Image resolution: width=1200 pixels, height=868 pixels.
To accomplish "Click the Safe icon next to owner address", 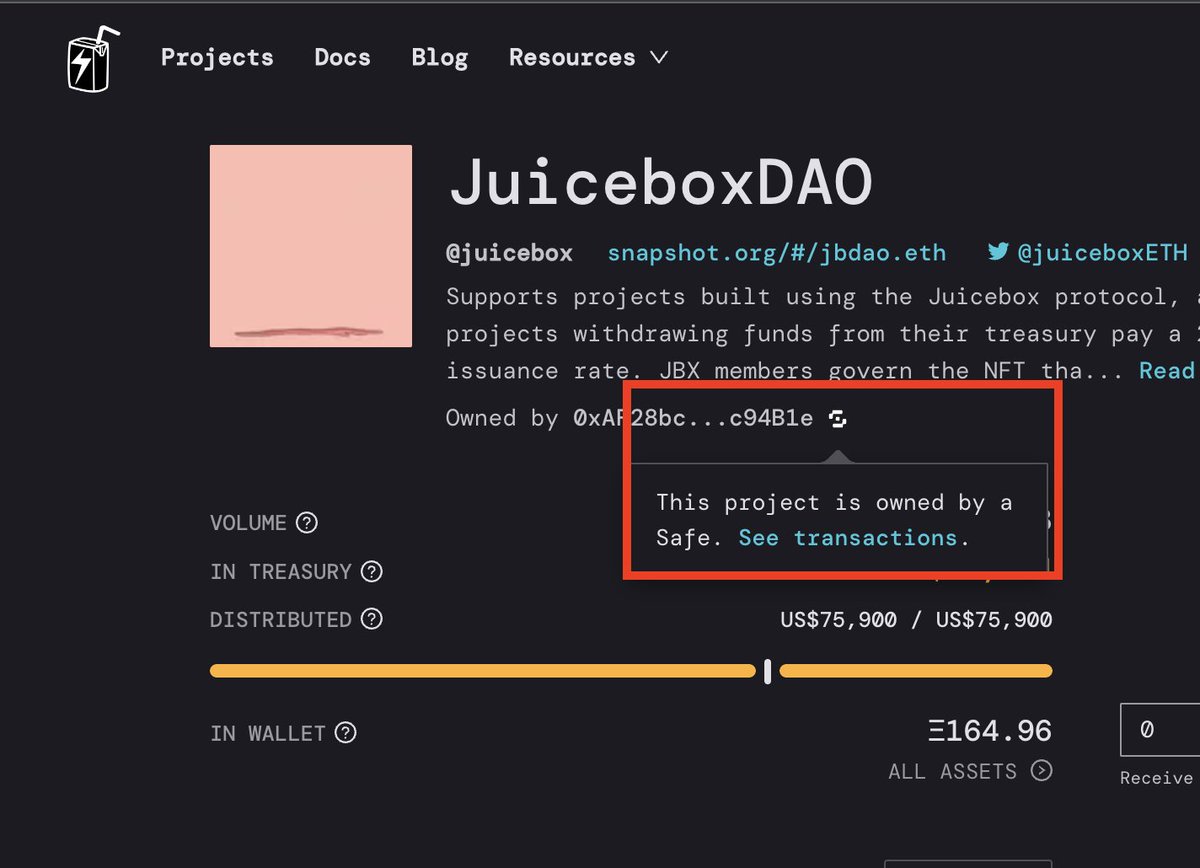I will tap(838, 419).
